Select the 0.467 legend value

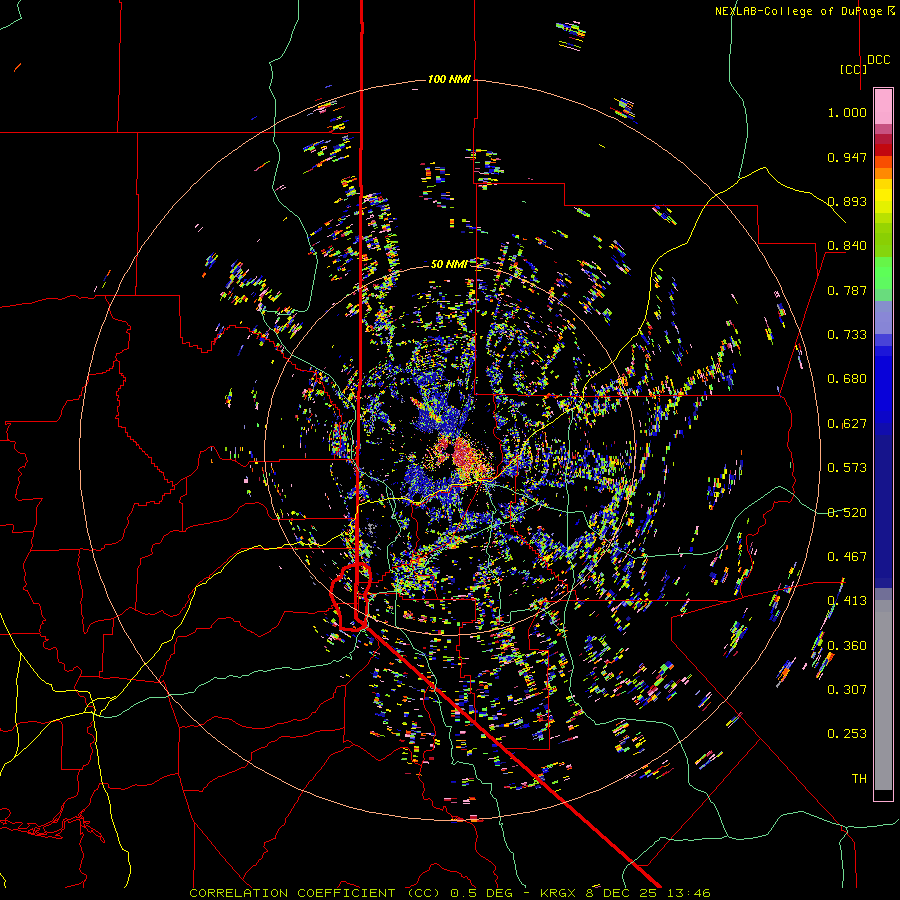click(847, 557)
